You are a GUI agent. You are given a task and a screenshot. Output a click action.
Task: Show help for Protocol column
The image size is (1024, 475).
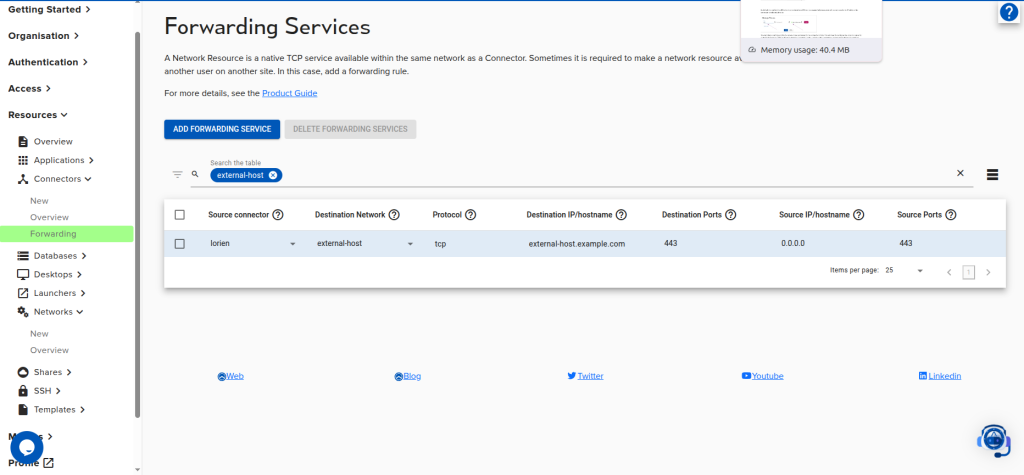[x=470, y=215]
